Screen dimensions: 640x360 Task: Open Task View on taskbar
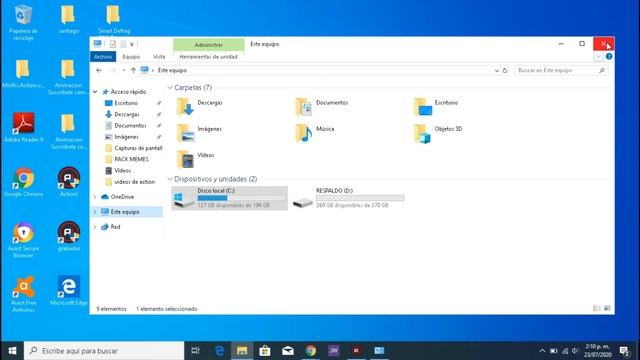pos(196,351)
